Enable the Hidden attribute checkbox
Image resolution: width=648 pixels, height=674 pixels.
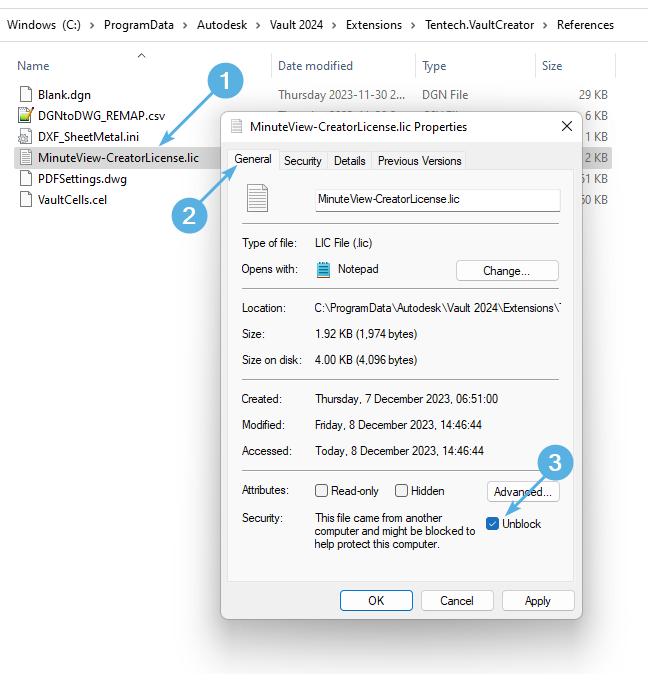(401, 490)
